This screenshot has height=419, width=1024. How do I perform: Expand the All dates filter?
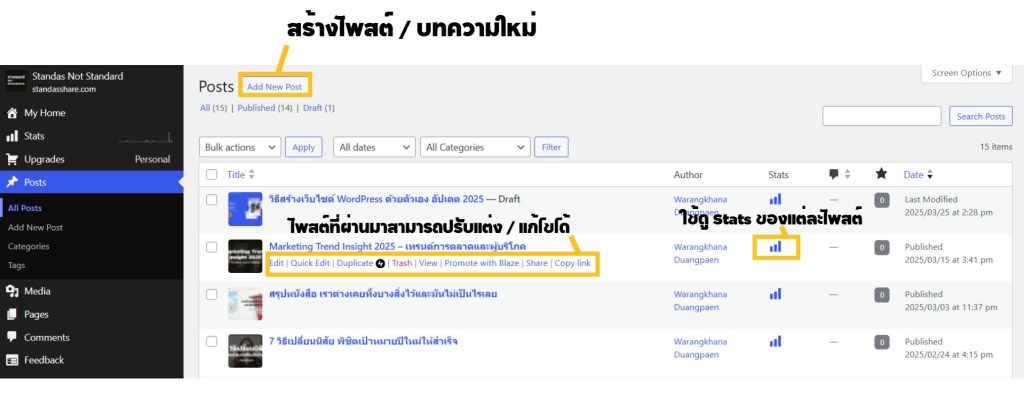pyautogui.click(x=373, y=147)
